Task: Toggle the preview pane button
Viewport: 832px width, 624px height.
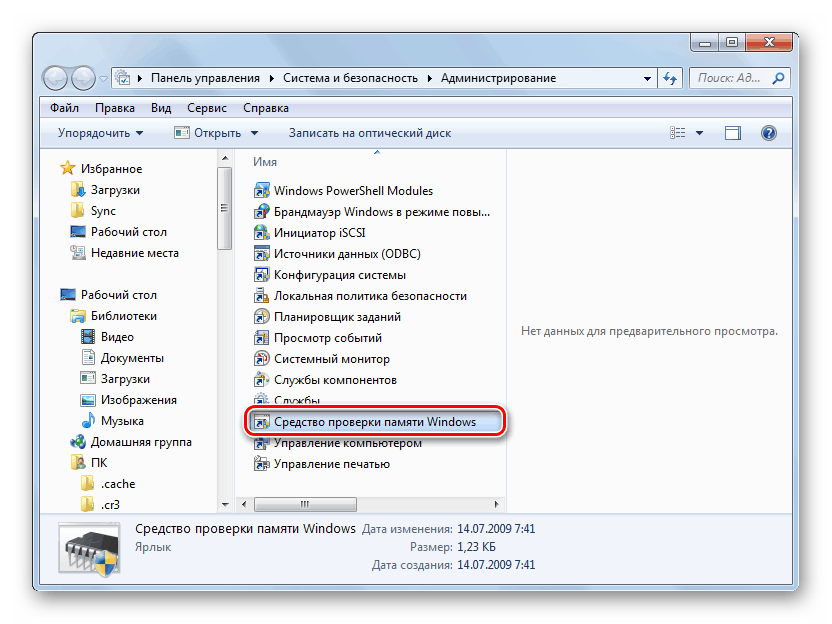Action: coord(733,133)
